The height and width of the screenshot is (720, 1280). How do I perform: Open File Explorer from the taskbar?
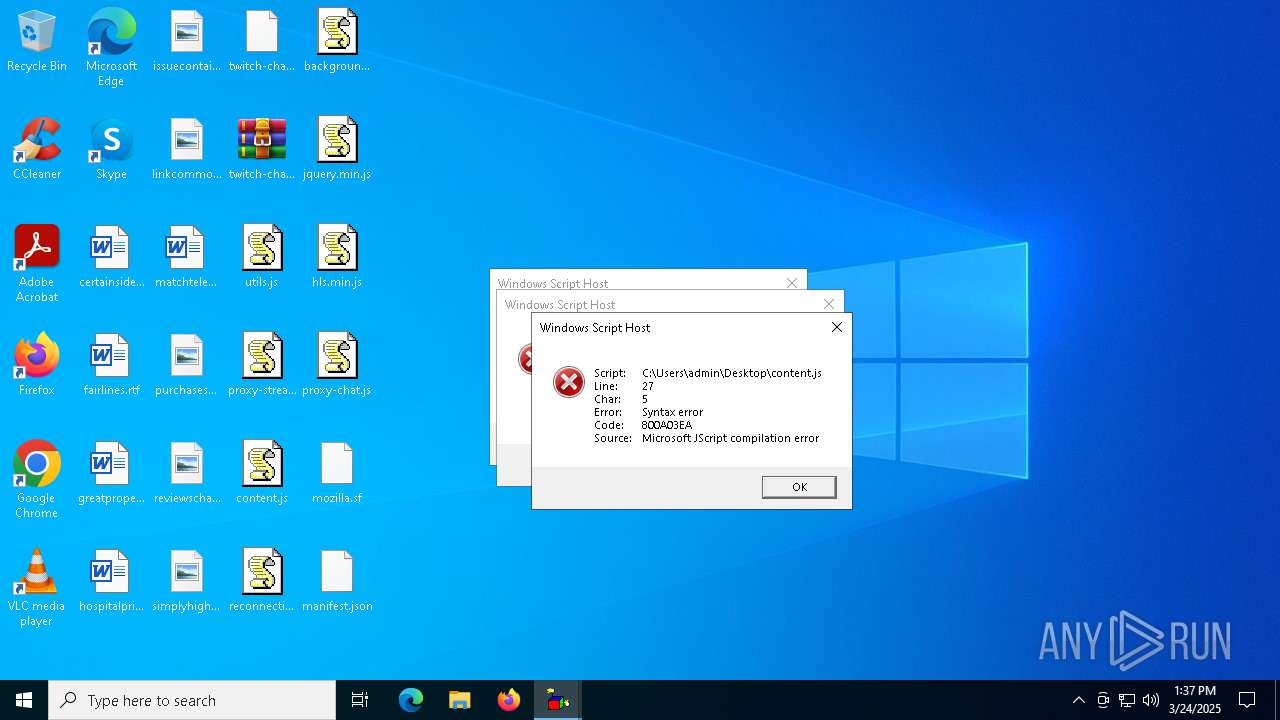pyautogui.click(x=460, y=700)
